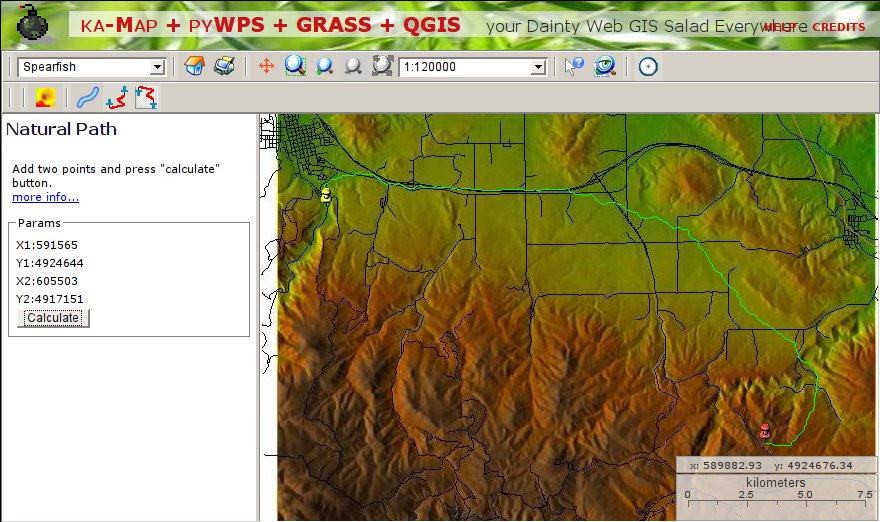Click the blue river buffer icon
Screen dimensions: 880x522
88,98
